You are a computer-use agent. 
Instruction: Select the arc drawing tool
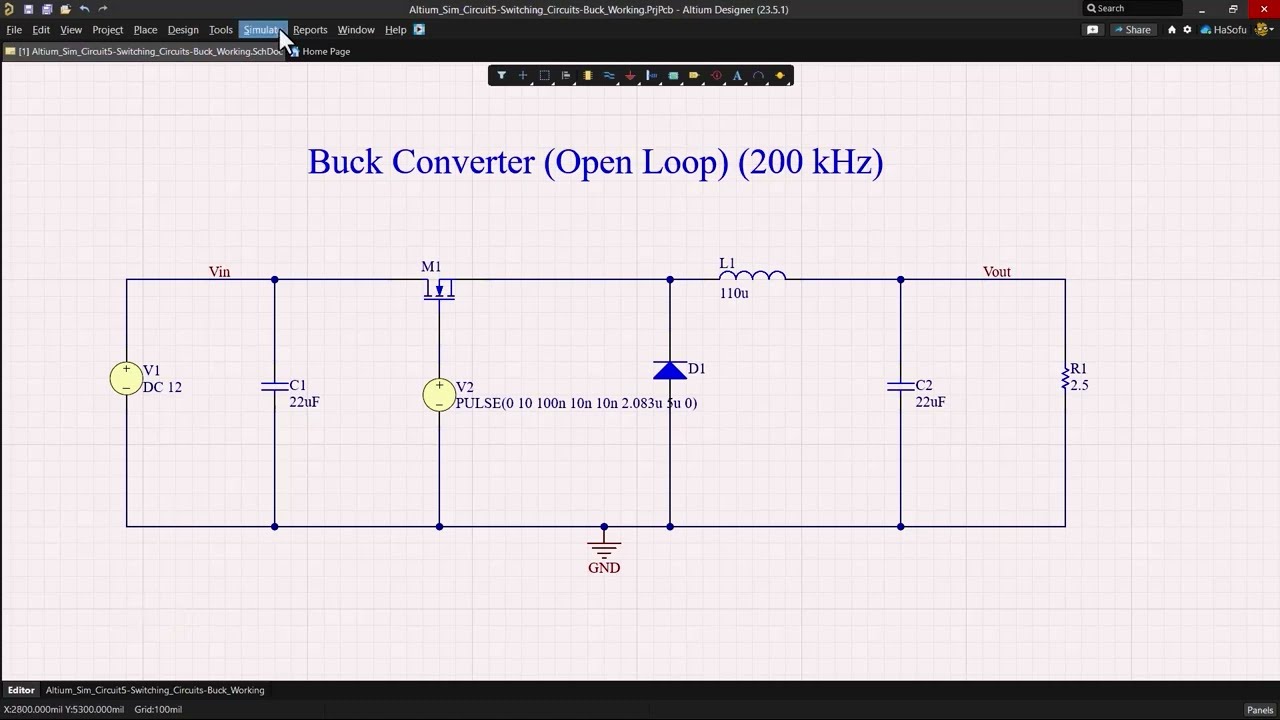pos(758,75)
